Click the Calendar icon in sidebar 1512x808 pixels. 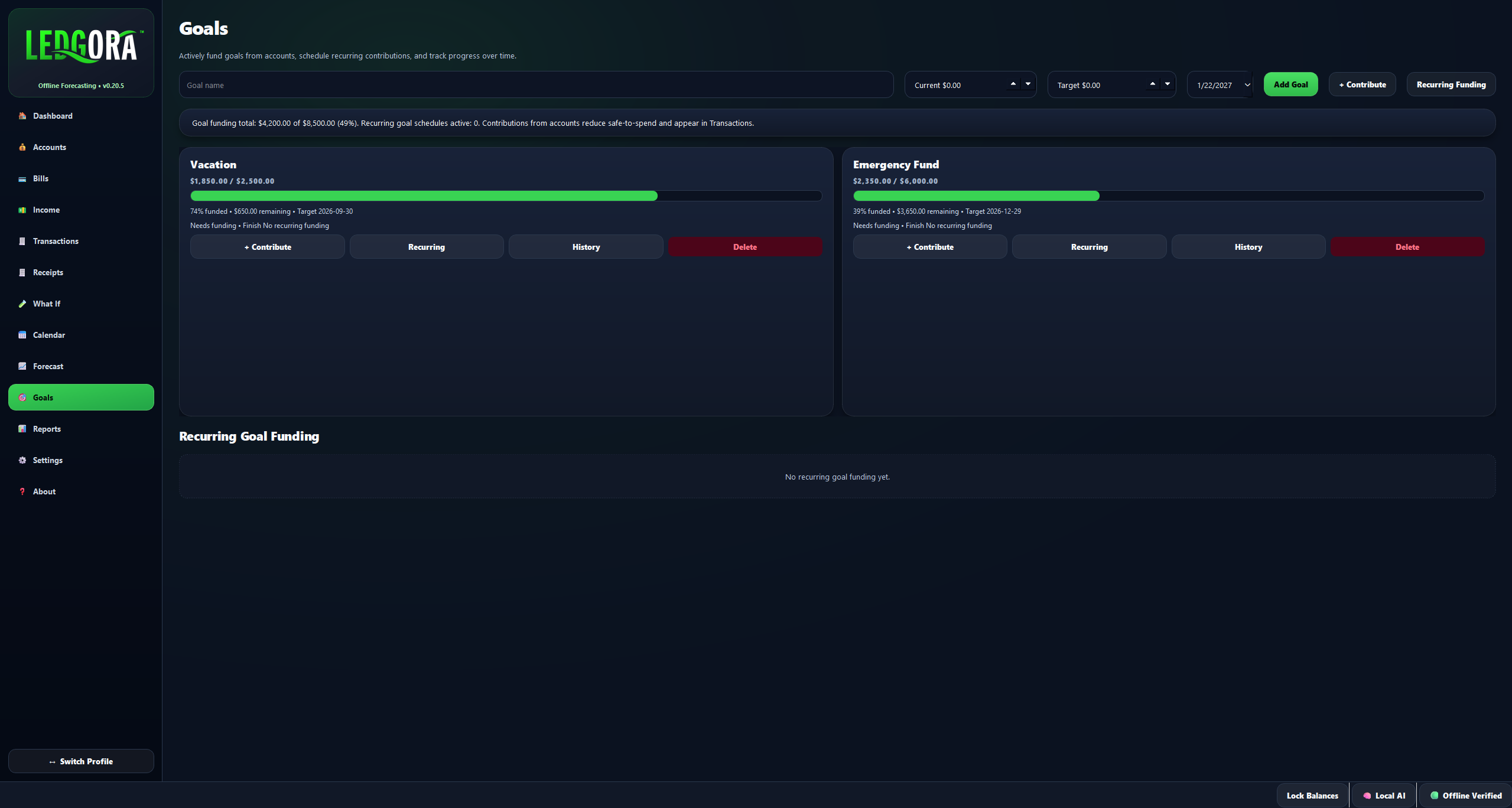(x=22, y=335)
